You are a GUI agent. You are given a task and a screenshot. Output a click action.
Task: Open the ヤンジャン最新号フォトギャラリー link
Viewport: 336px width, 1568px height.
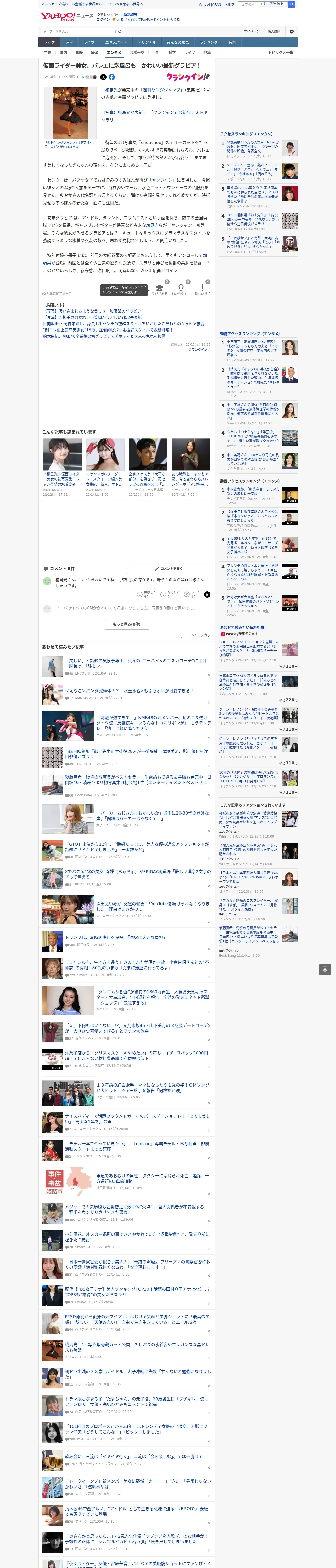[154, 116]
